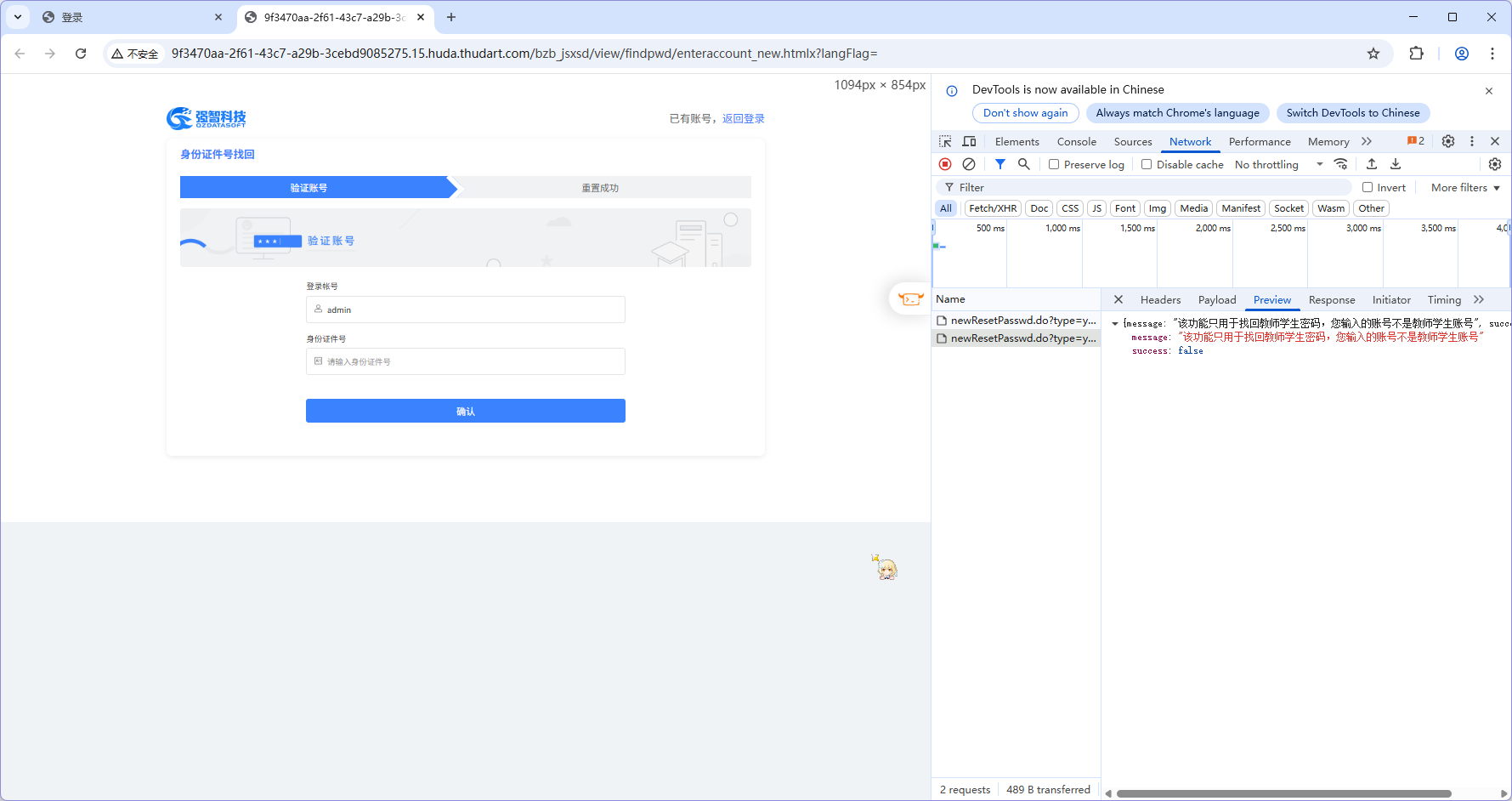Enable the Preserve log checkbox
This screenshot has height=801, width=1512.
click(1054, 165)
